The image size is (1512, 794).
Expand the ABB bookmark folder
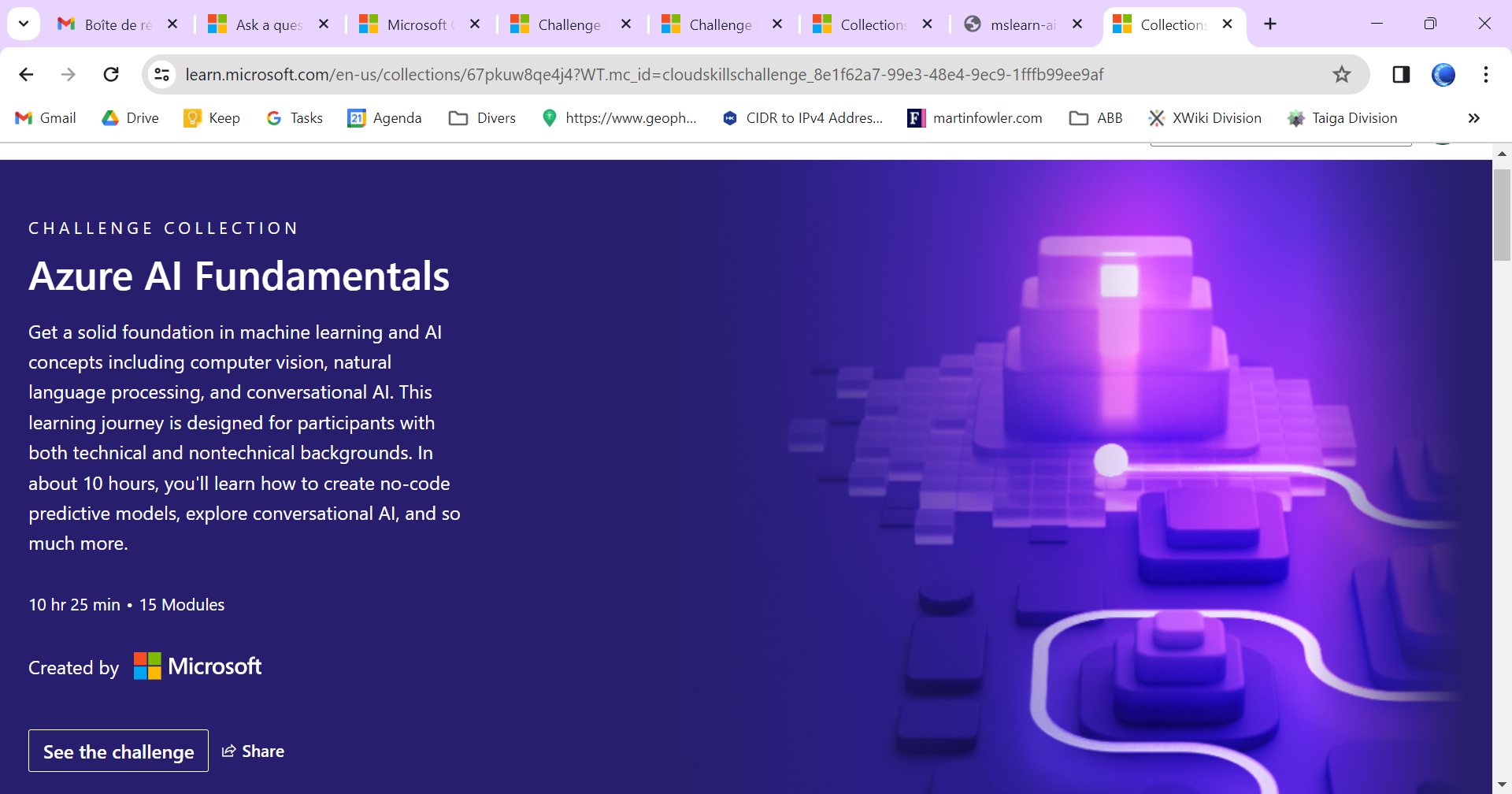[x=1095, y=118]
